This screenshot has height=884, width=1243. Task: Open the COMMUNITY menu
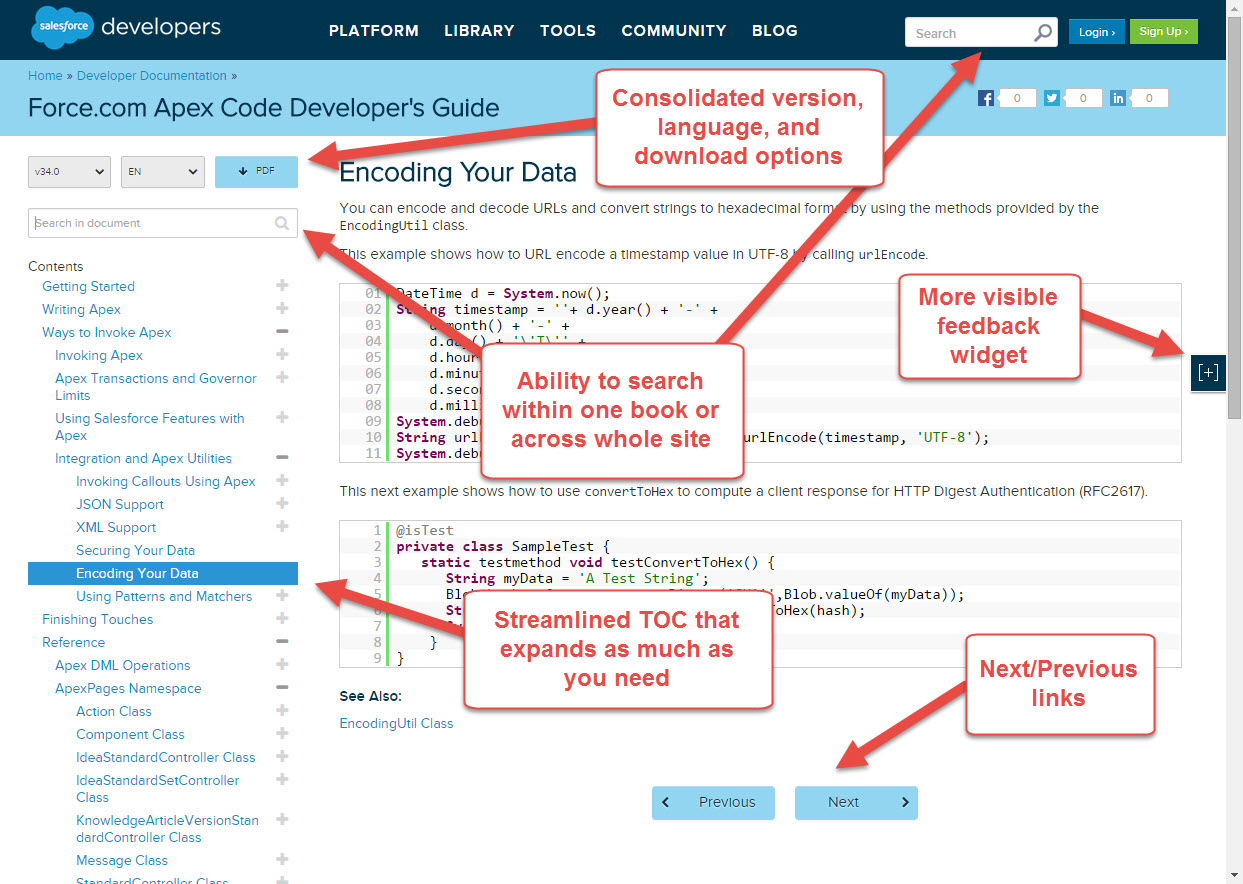(x=674, y=31)
